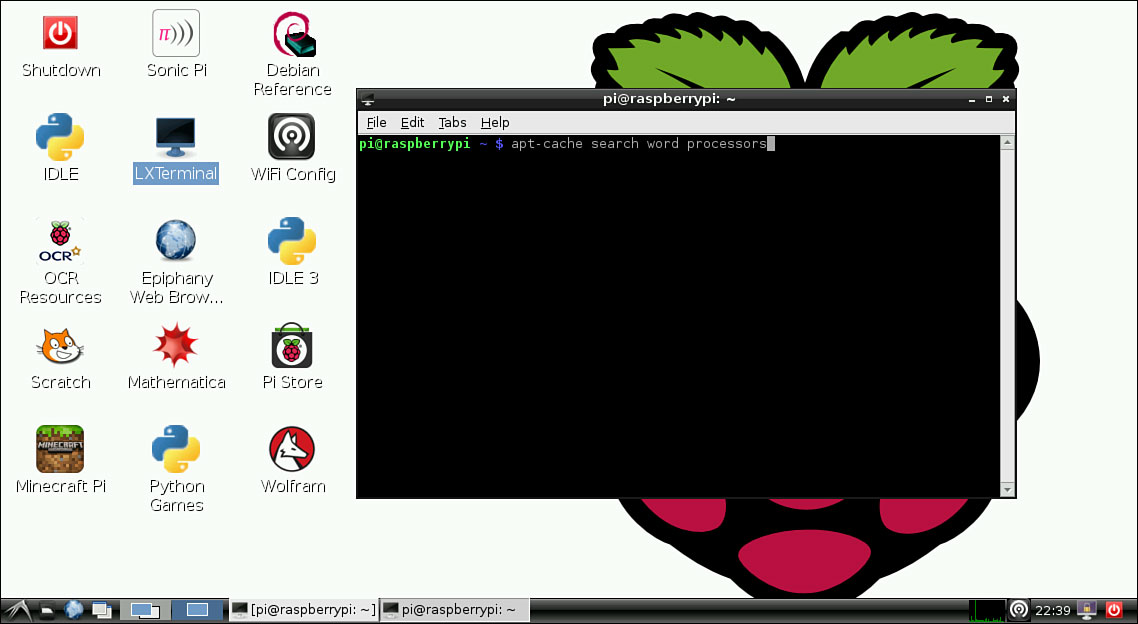1138x624 pixels.
Task: Launch web browser from taskbar globe
Action: pyautogui.click(x=73, y=610)
